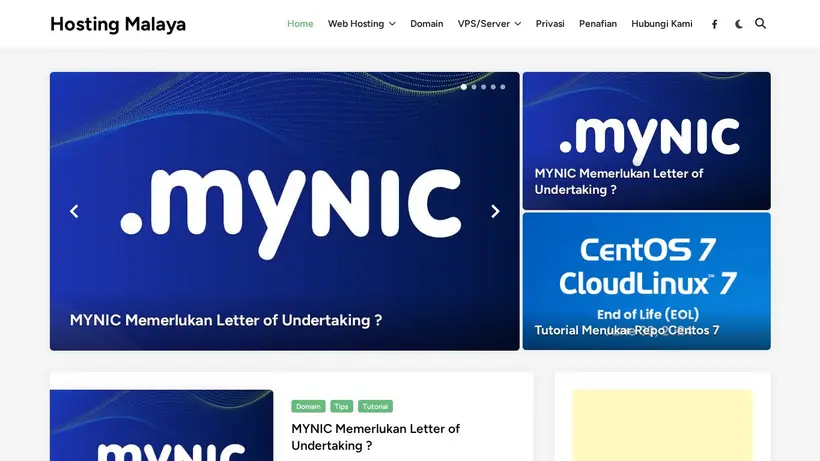The height and width of the screenshot is (461, 820).
Task: Open the article-list MYNIC Memerlukan Letter headline
Action: click(x=375, y=437)
